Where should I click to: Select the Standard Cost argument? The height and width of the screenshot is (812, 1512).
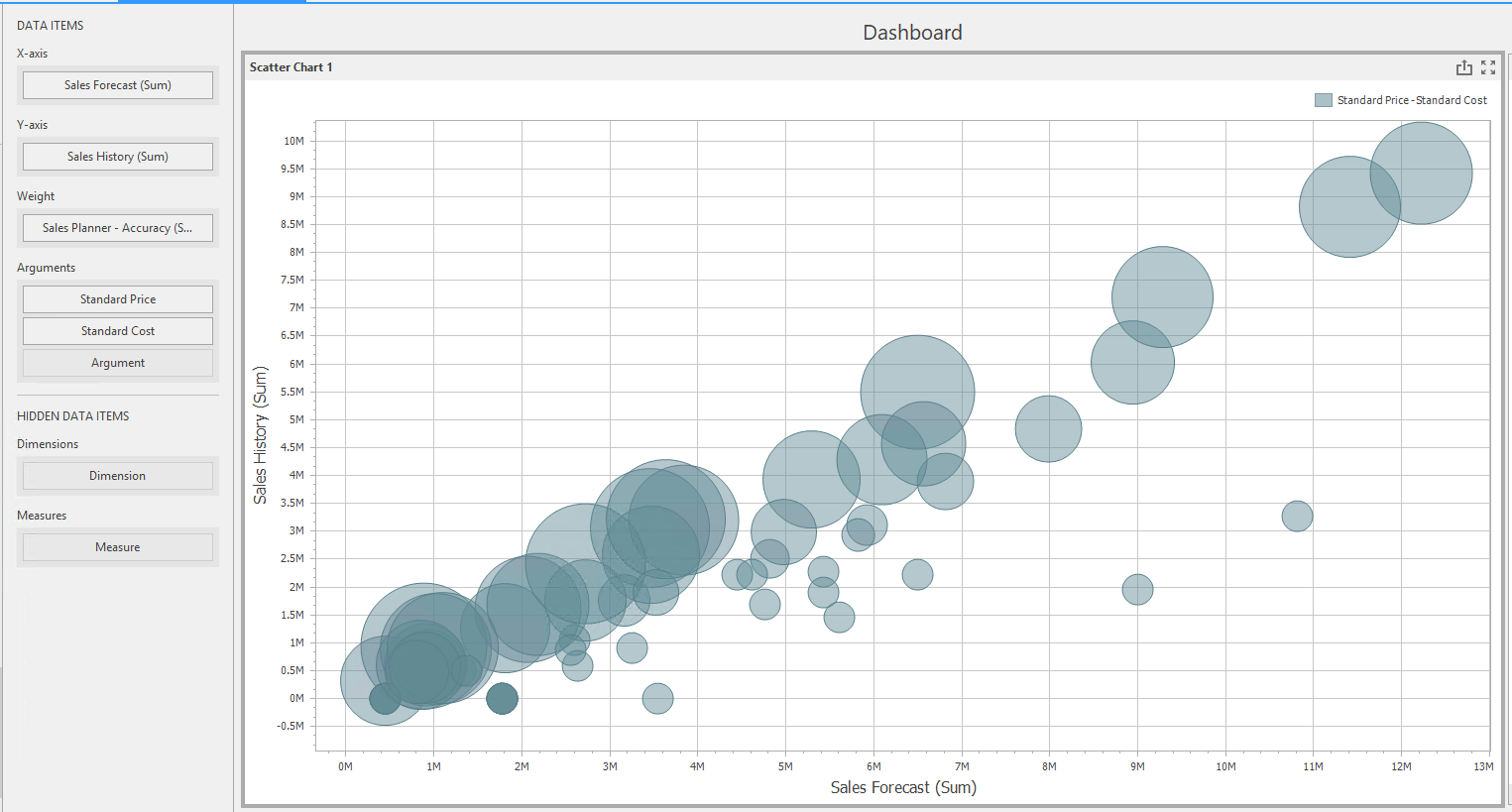(x=118, y=331)
